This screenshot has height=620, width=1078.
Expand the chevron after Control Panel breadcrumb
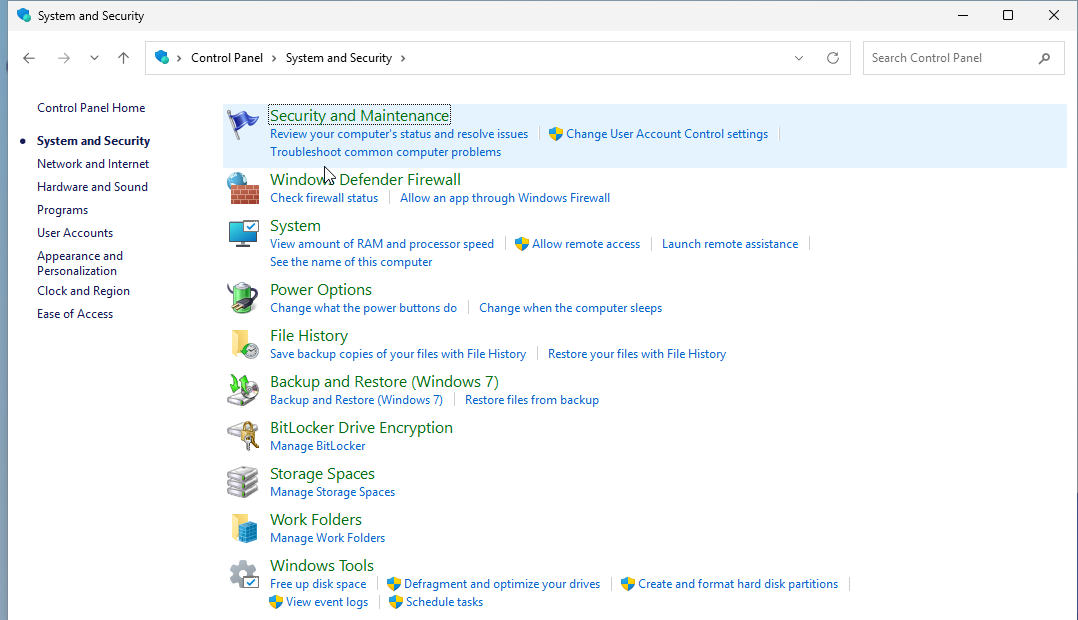click(274, 58)
